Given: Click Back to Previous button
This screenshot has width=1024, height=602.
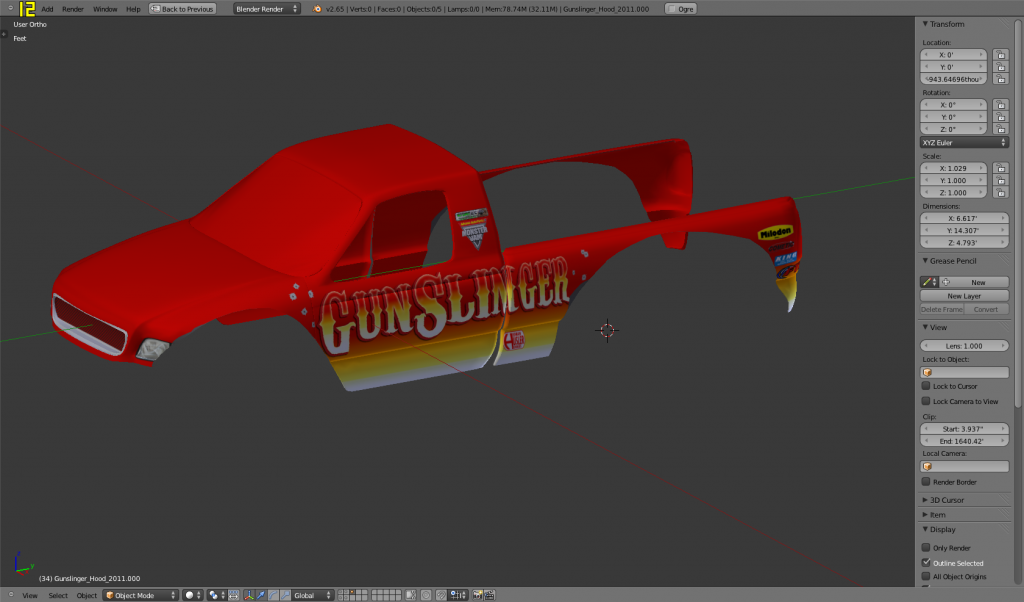Looking at the screenshot, I should pos(182,9).
